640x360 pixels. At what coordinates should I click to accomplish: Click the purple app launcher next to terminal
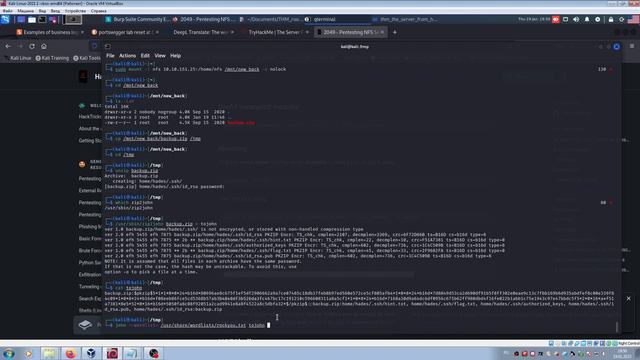[53, 19]
